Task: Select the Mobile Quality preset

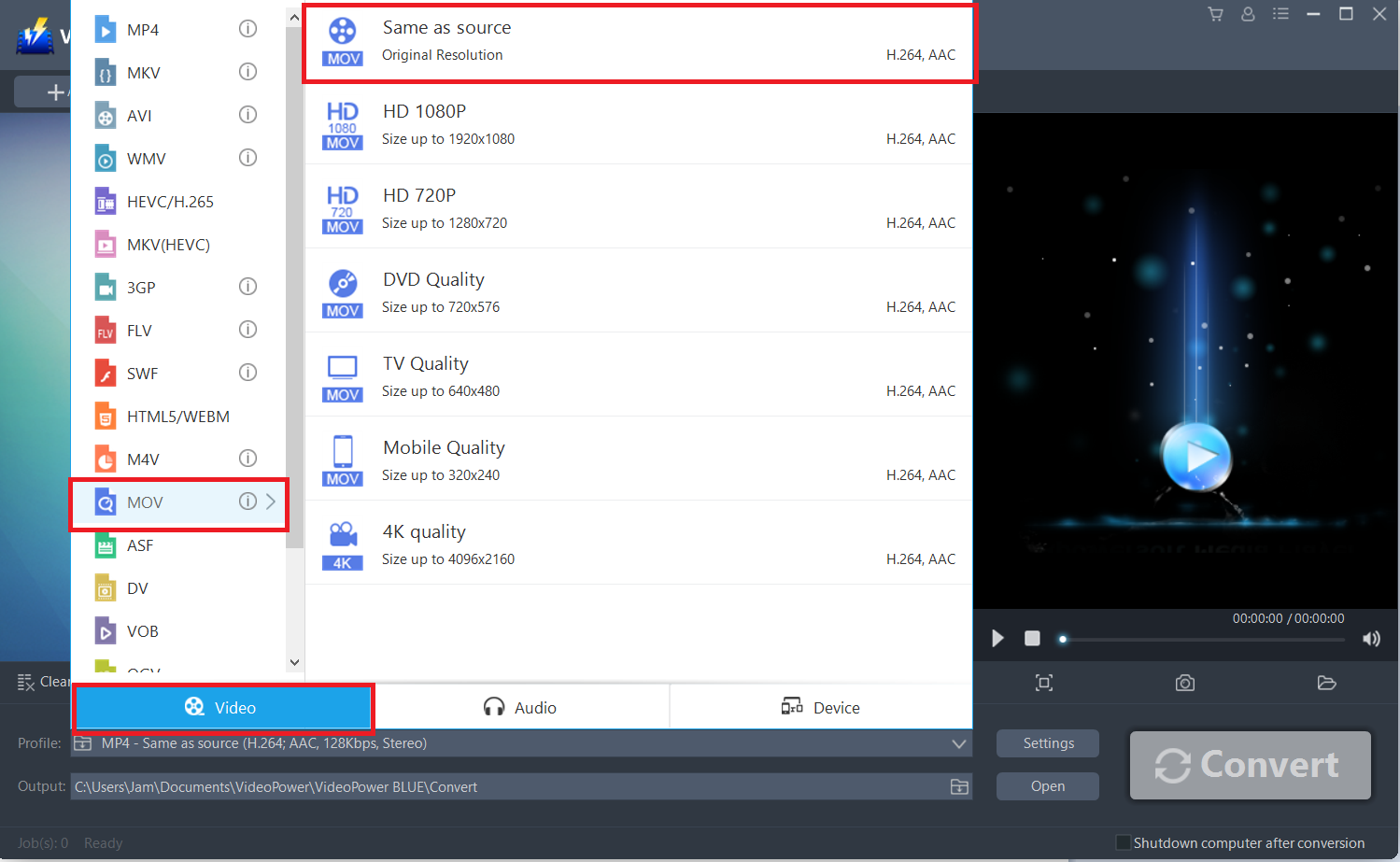Action: (639, 459)
